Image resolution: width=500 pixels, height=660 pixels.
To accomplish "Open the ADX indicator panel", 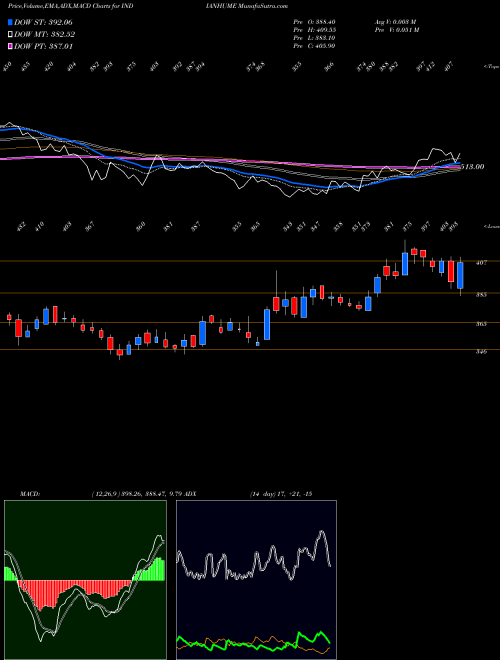I will pyautogui.click(x=256, y=580).
